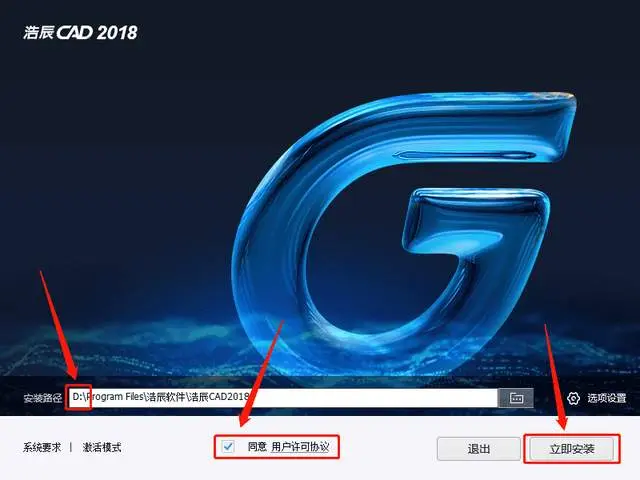Click the 安装路径 label
640x480 pixels.
tap(42, 398)
